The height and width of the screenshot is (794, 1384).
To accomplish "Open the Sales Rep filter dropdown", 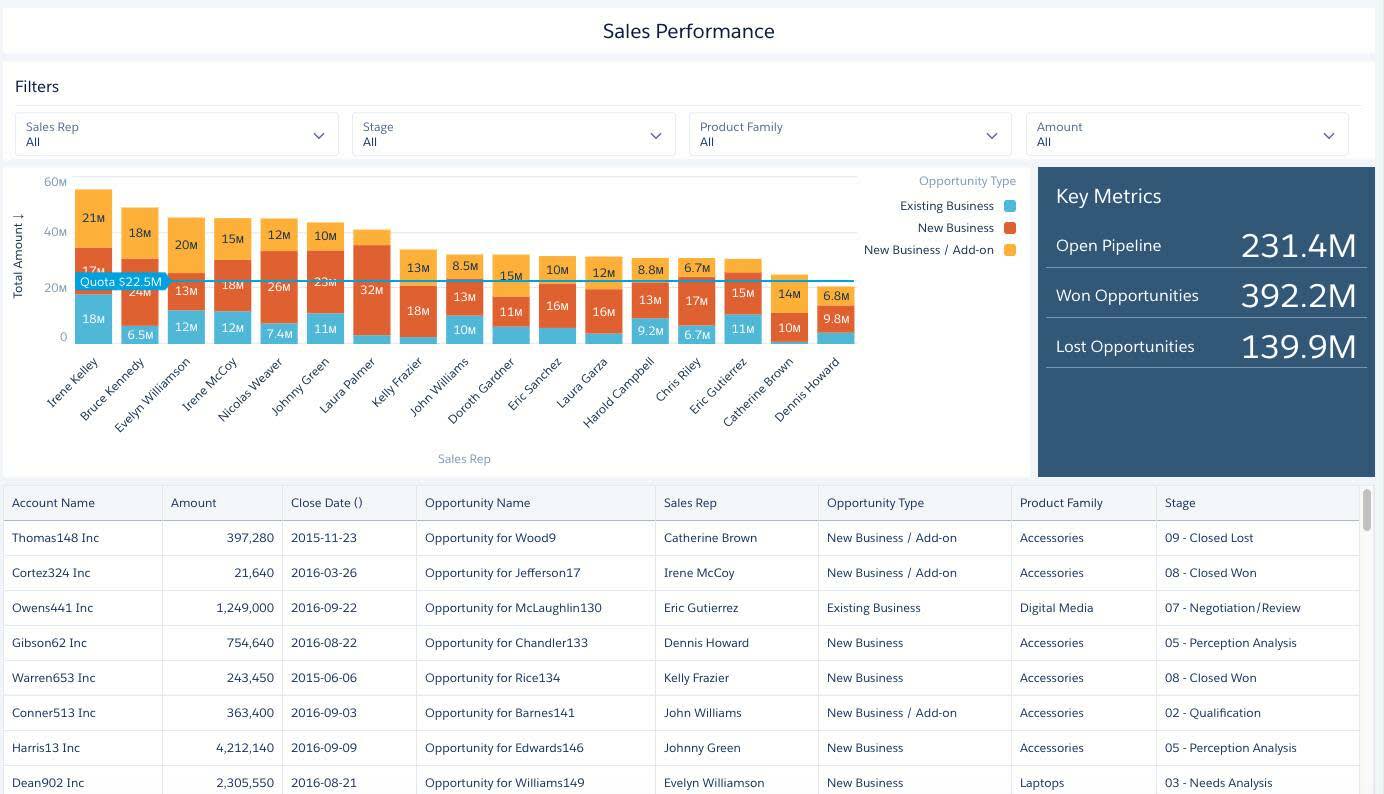I will tap(177, 134).
